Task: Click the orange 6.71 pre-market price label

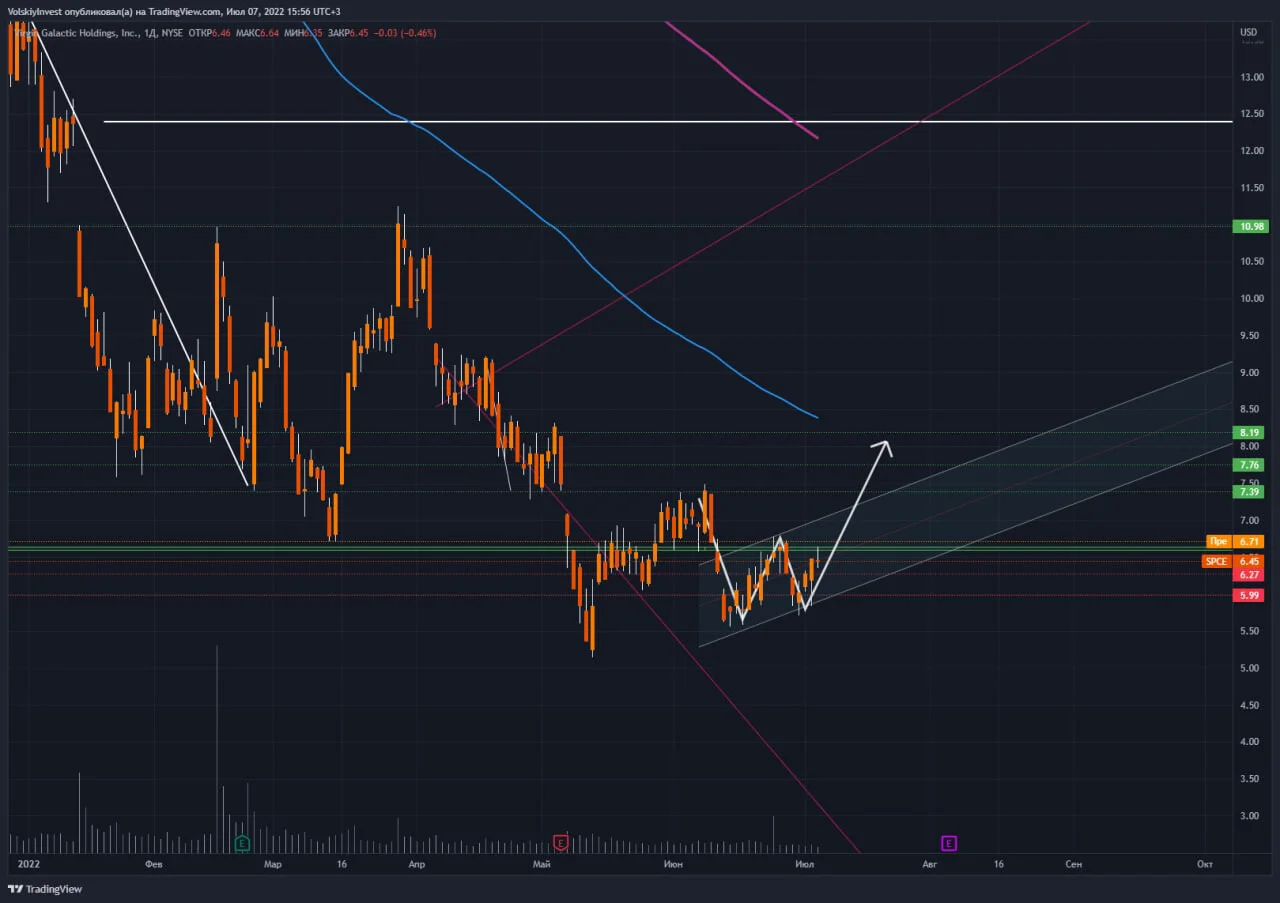Action: click(1250, 541)
